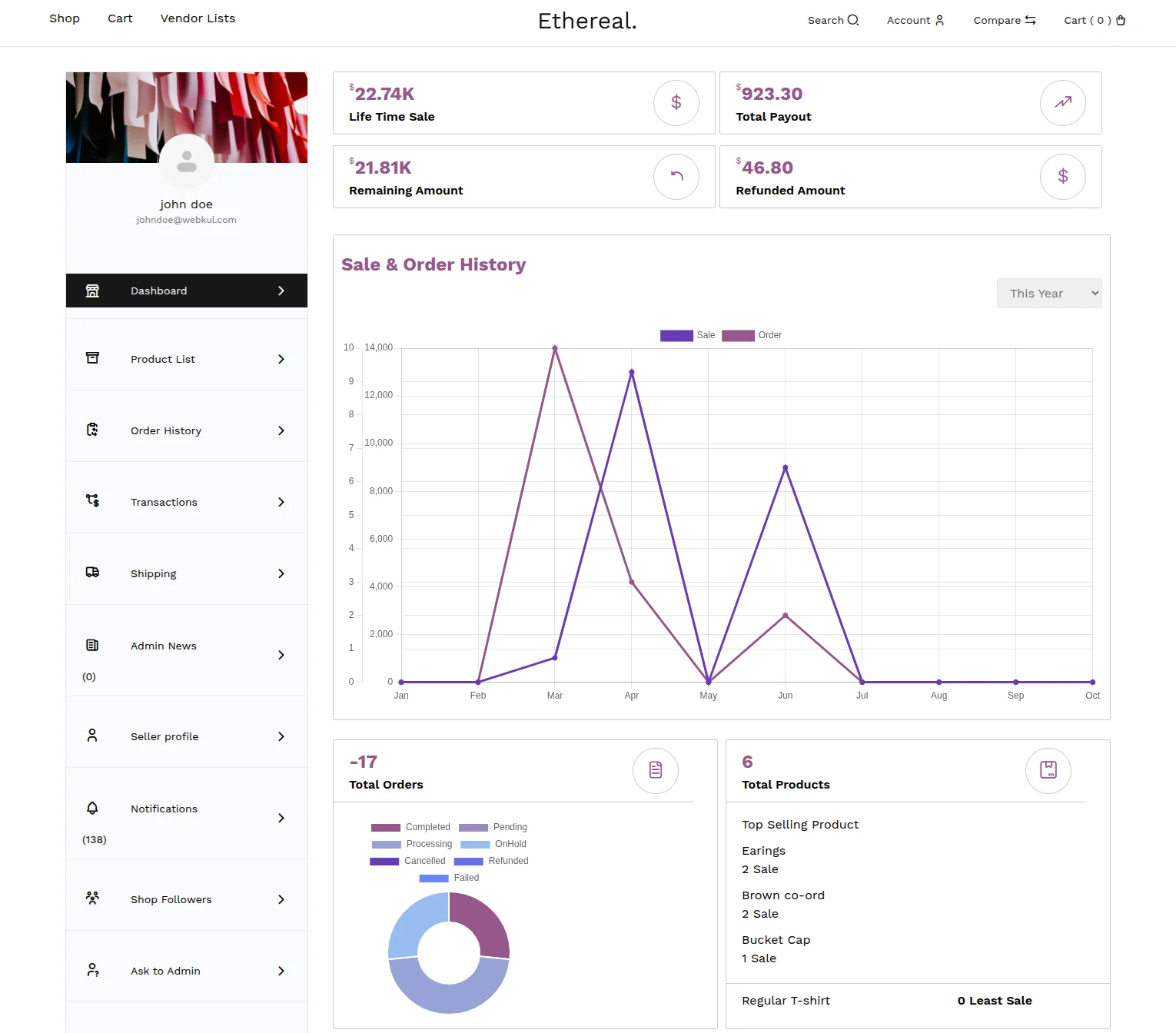Click the refund arrow icon on Remaining Amount card
This screenshot has width=1176, height=1033.
(676, 176)
